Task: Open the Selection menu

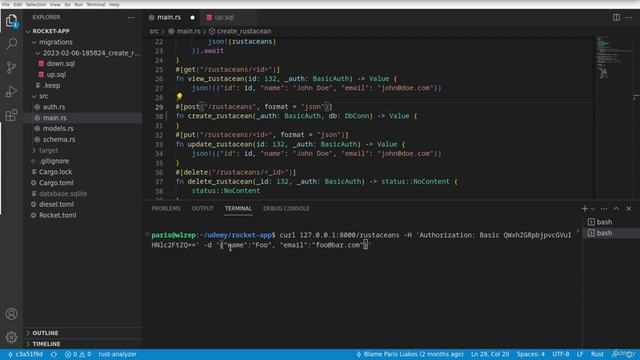Action: click(x=36, y=4)
